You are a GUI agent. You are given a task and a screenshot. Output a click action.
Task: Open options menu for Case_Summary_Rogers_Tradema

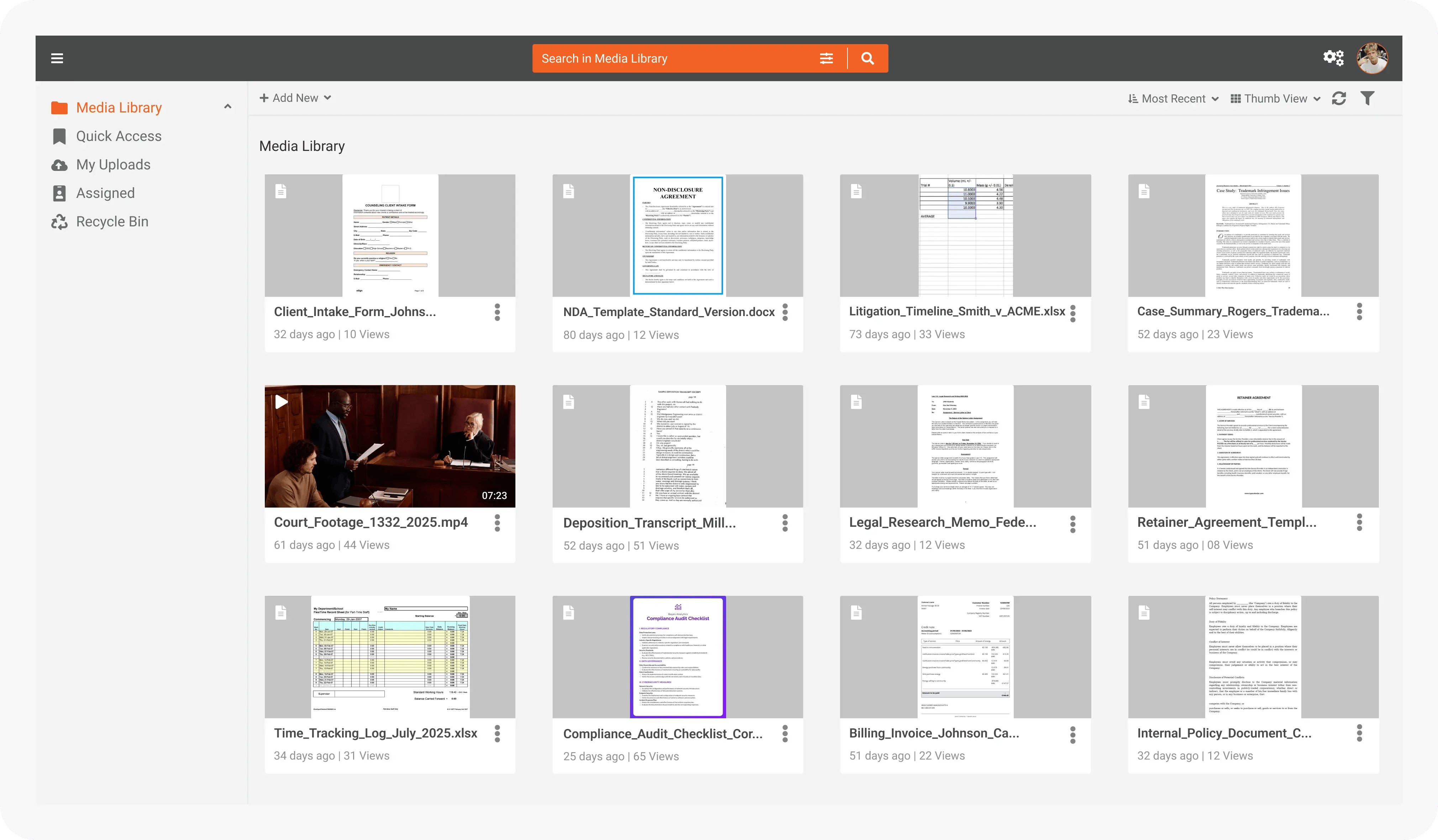tap(1360, 311)
